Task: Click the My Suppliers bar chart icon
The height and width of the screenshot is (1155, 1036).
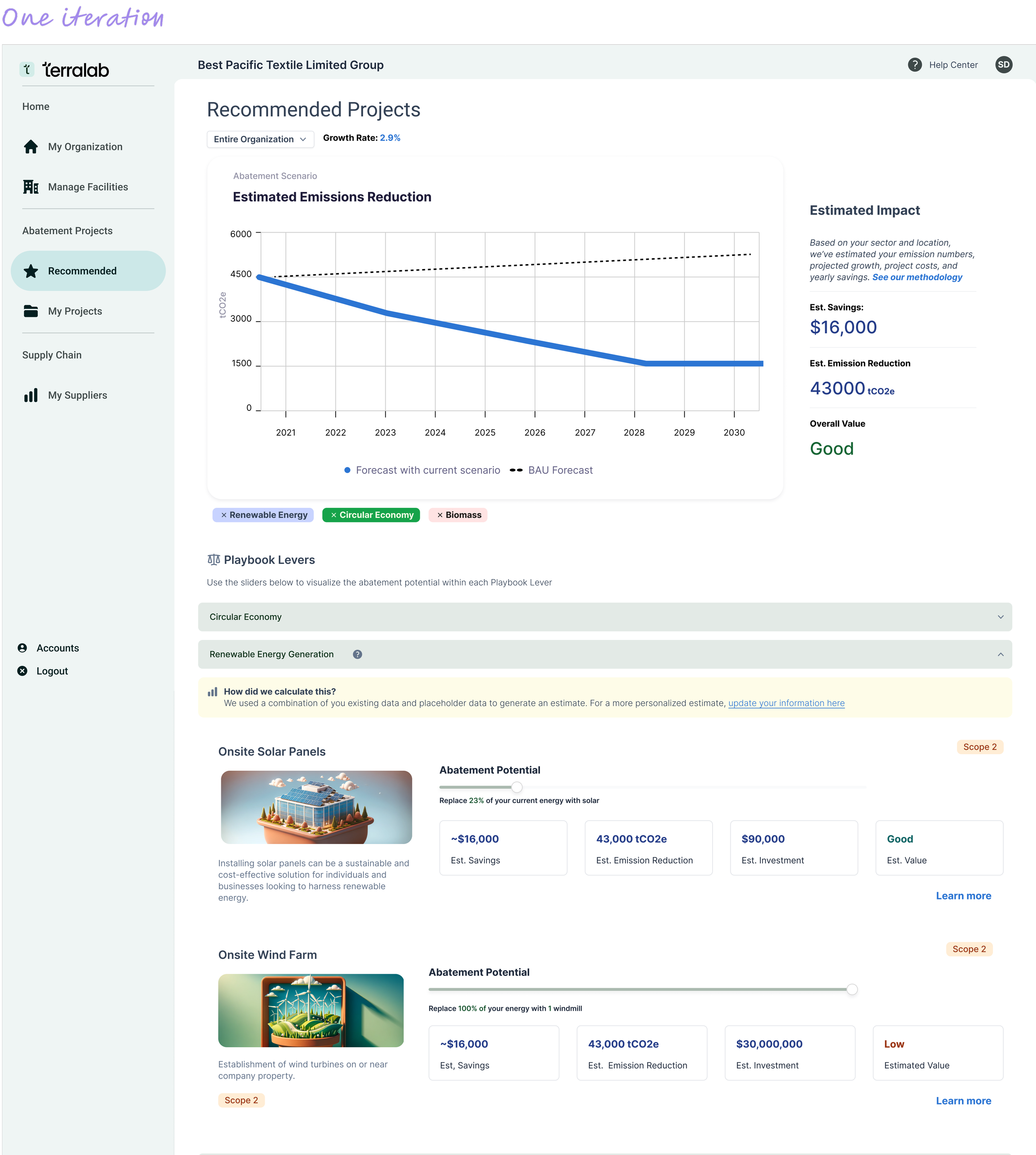Action: click(31, 395)
